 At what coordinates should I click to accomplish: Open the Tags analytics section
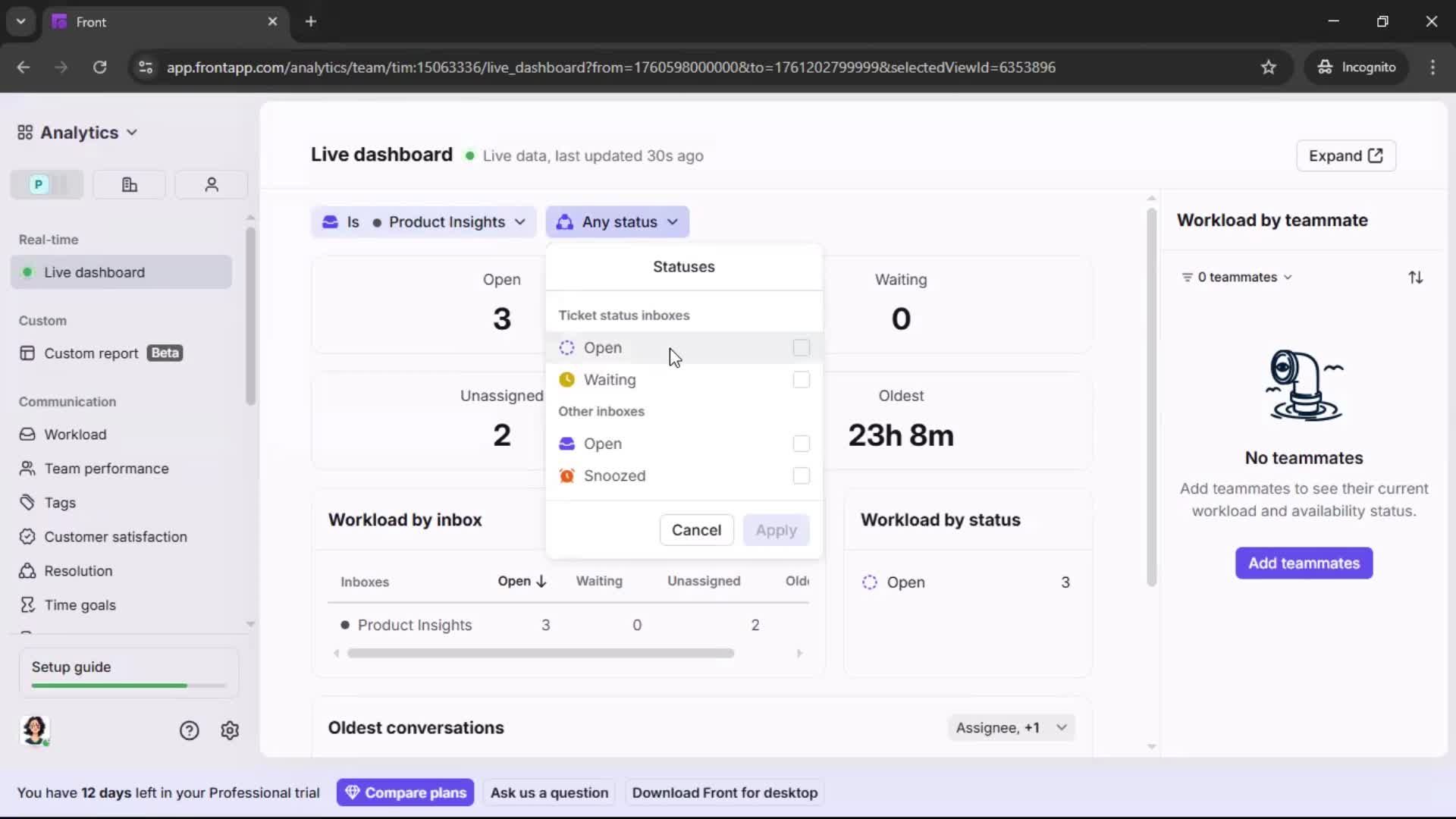click(58, 503)
